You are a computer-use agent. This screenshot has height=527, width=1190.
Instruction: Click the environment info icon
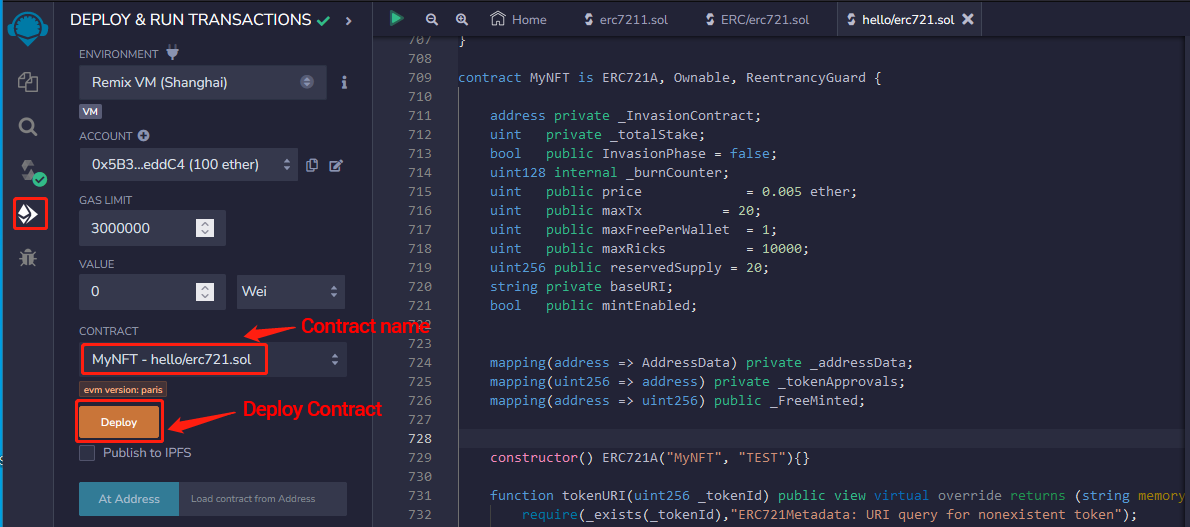344,81
